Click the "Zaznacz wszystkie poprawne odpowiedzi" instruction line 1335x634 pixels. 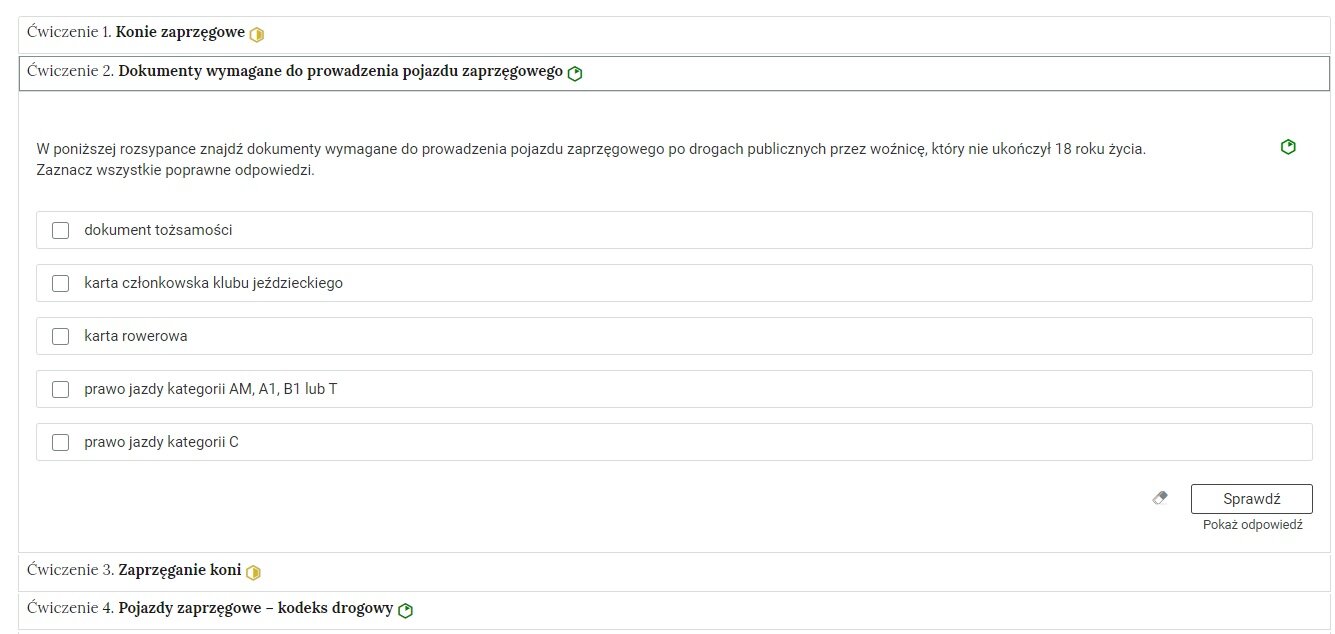pos(176,170)
